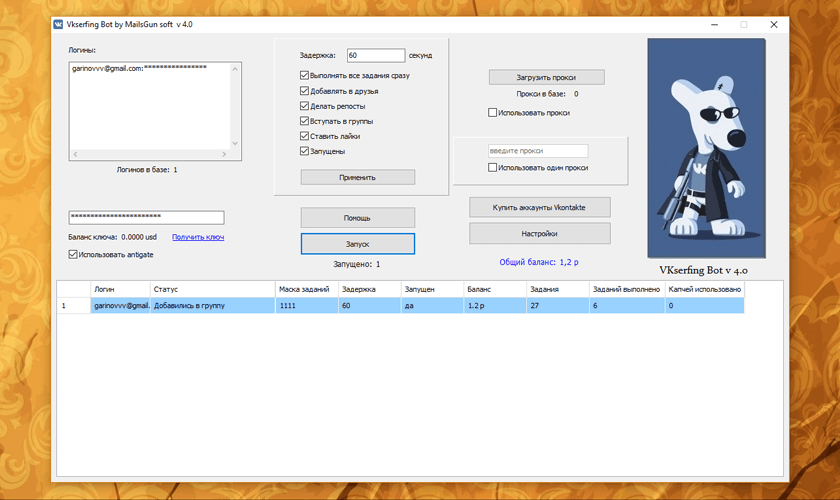Viewport: 840px width, 500px height.
Task: Click the '27' tasks cell
Action: pyautogui.click(x=558, y=305)
